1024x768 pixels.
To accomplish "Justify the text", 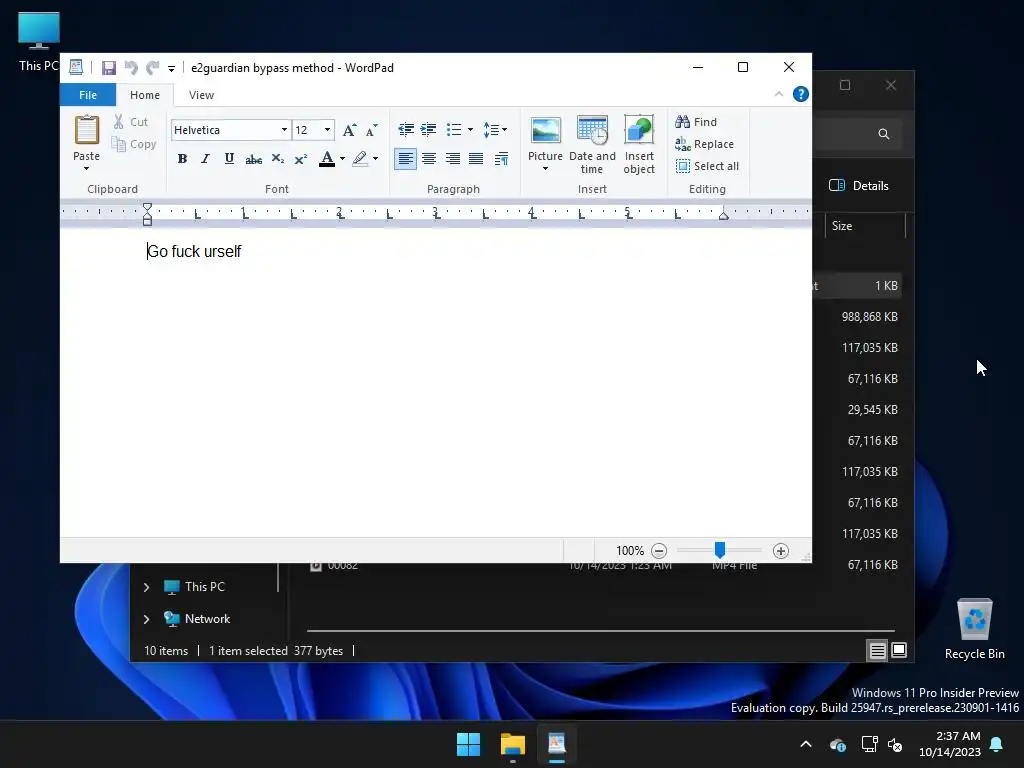I will coord(476,159).
